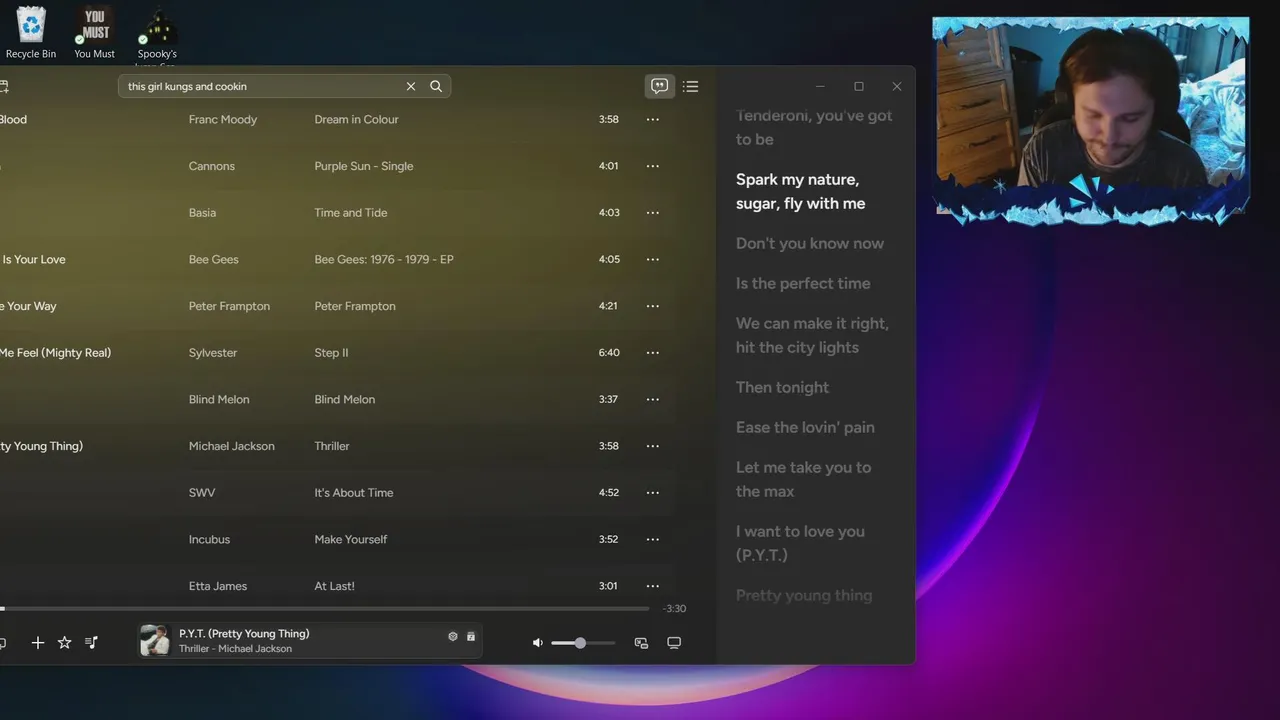Screen dimensions: 1280x720
Task: Jump to lyric 'Then tonight'
Action: [x=782, y=387]
